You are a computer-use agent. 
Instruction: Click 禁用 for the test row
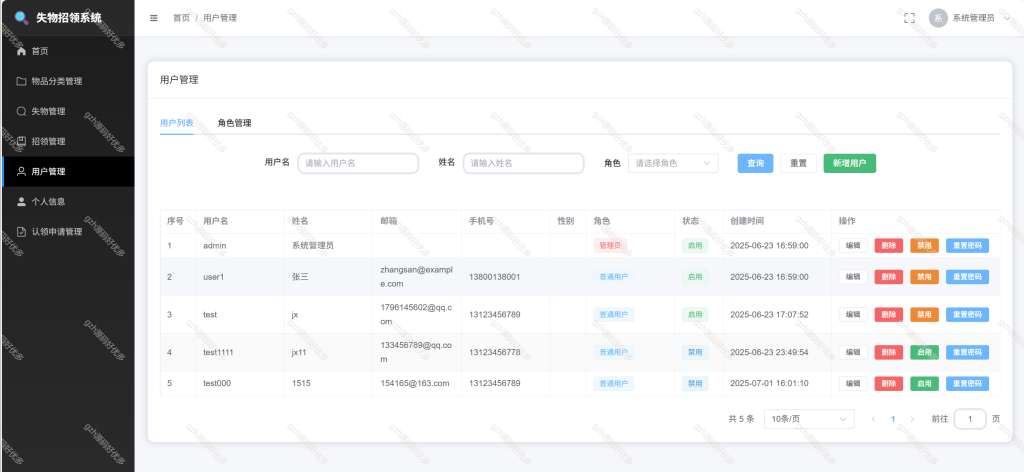point(924,315)
